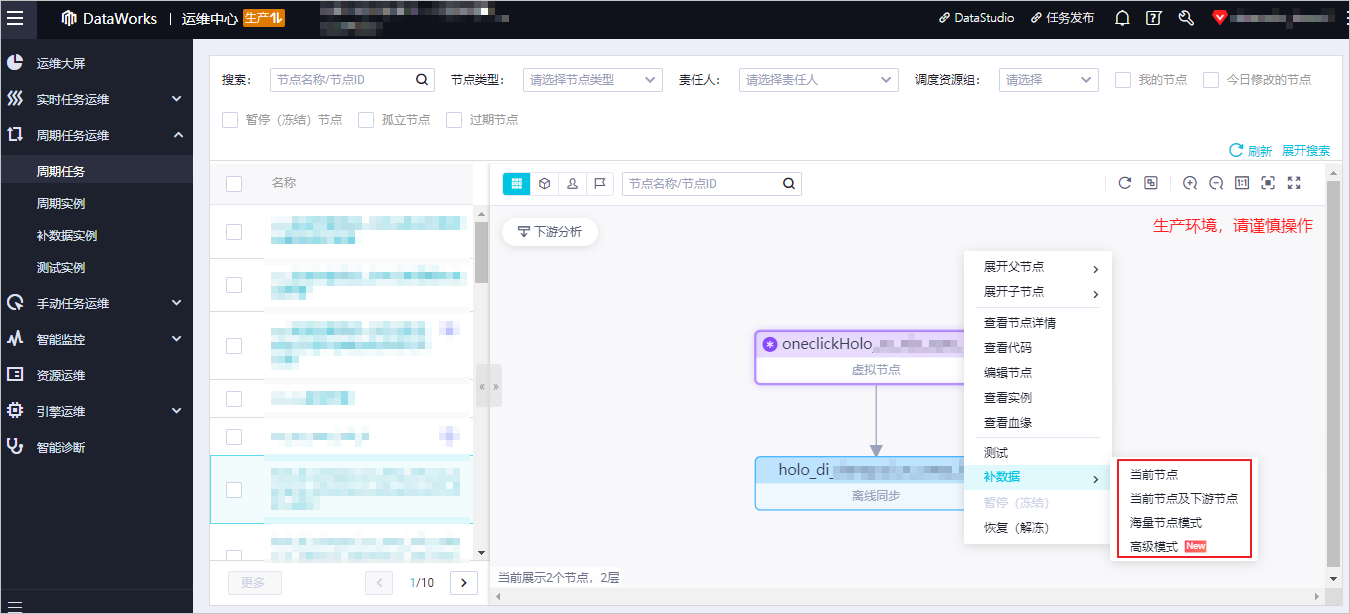Check the 过期节点 checkbox

pos(454,120)
